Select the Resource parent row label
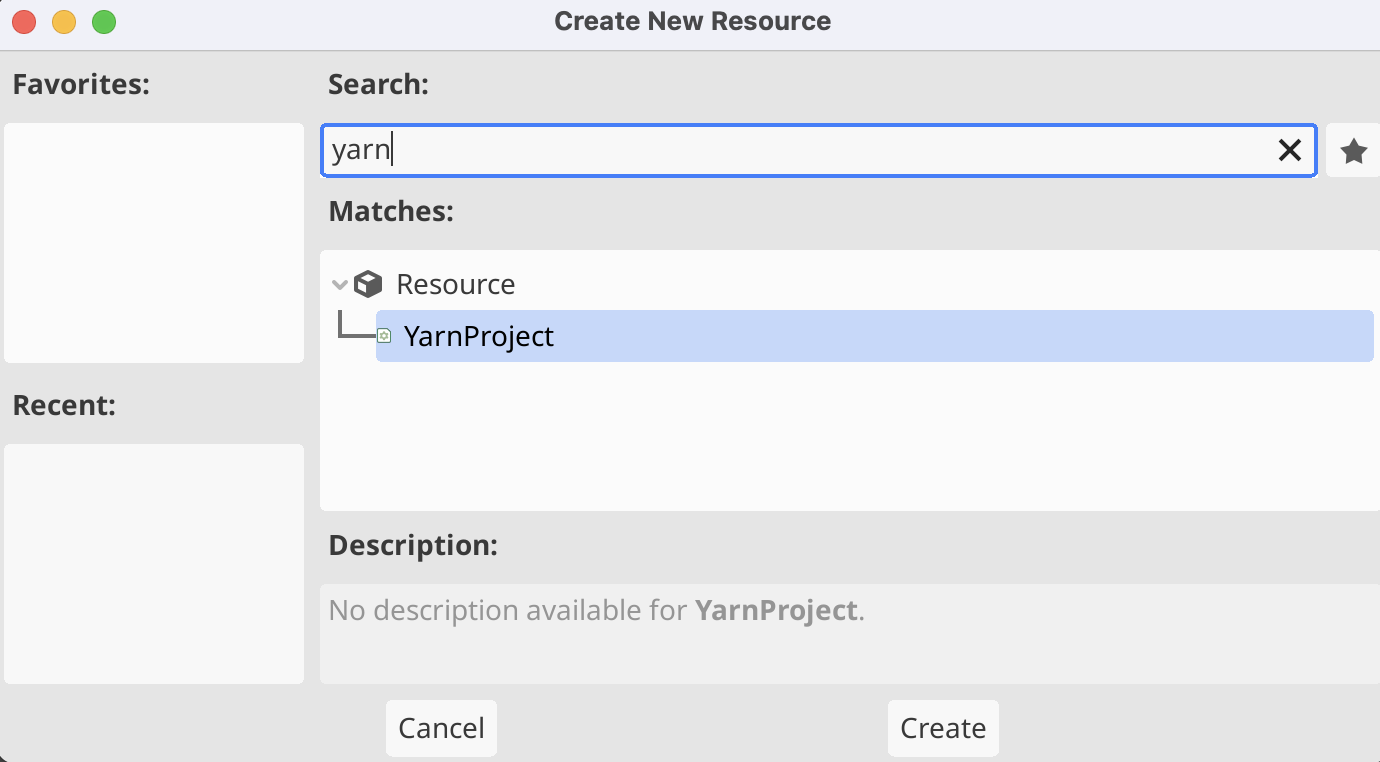Image resolution: width=1380 pixels, height=762 pixels. (455, 285)
